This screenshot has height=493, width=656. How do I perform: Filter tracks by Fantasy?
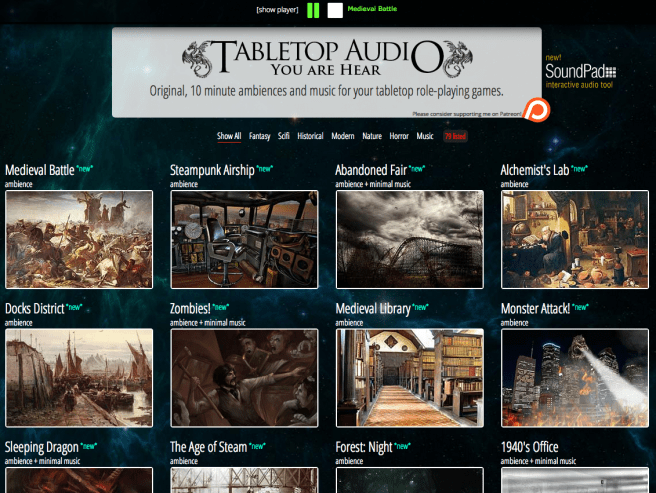[x=260, y=136]
